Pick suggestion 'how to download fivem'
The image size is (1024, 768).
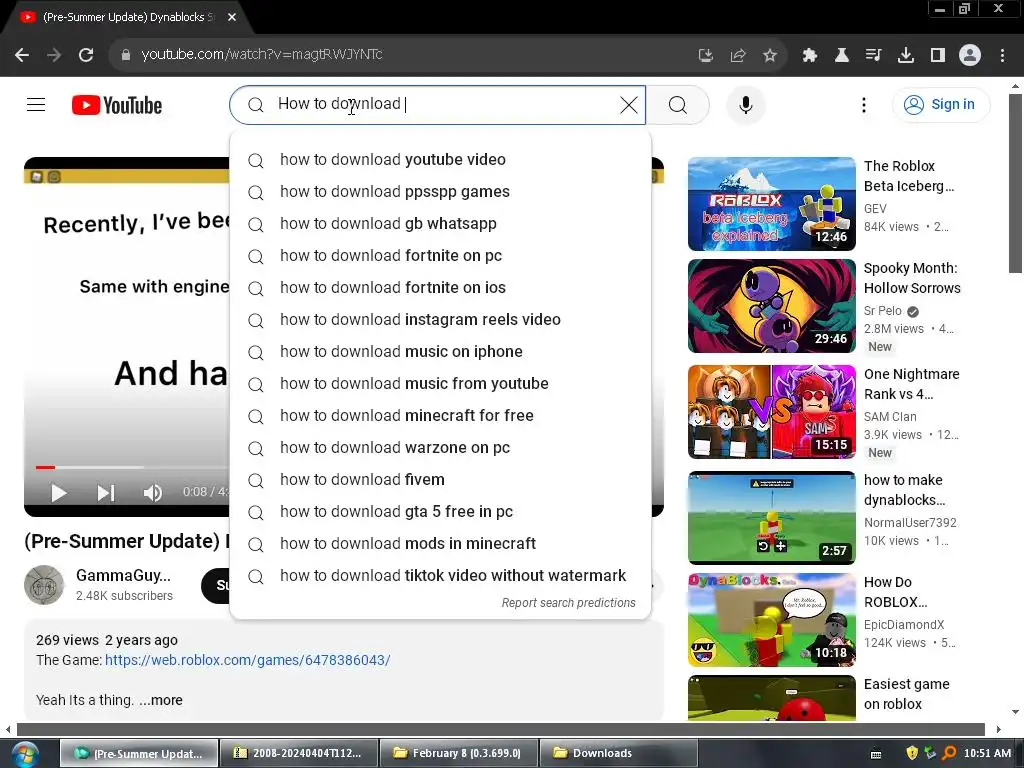[440, 479]
